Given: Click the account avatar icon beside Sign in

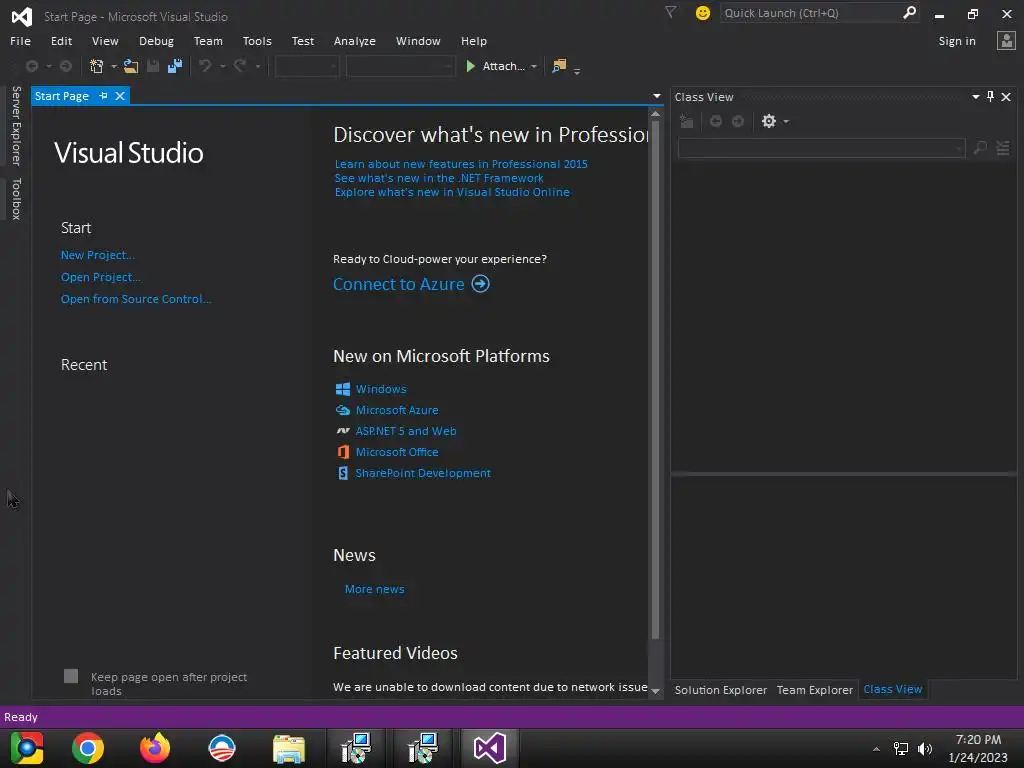Looking at the screenshot, I should 1006,40.
